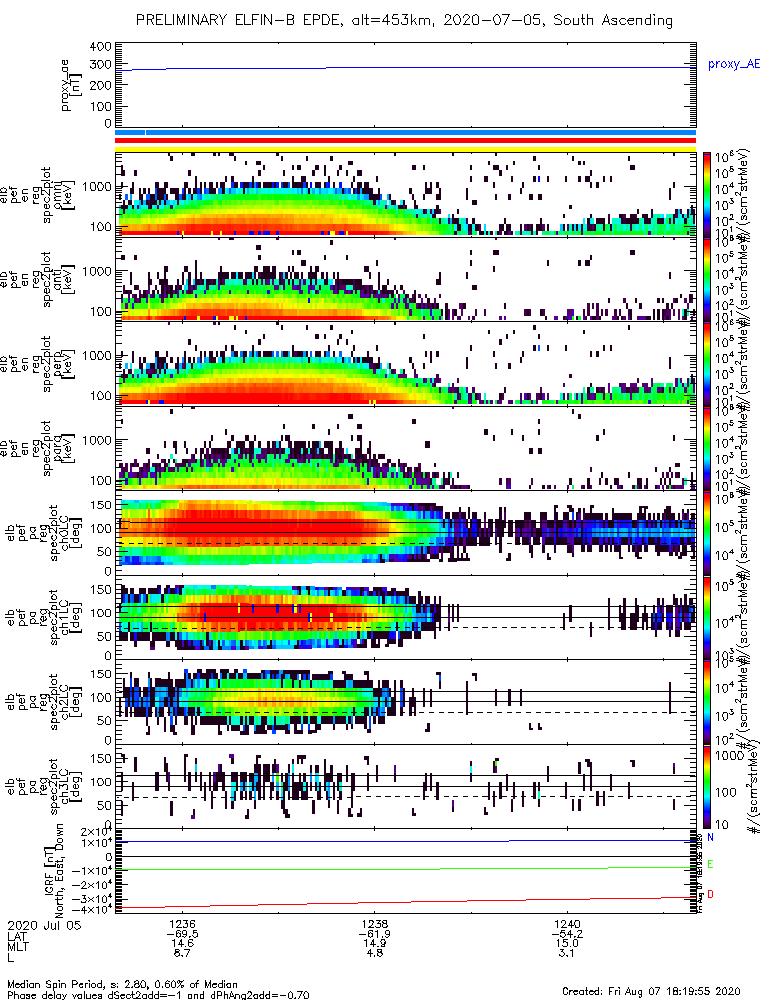The height and width of the screenshot is (1000, 775).
Task: Click the red D legend letter
Action: click(711, 894)
